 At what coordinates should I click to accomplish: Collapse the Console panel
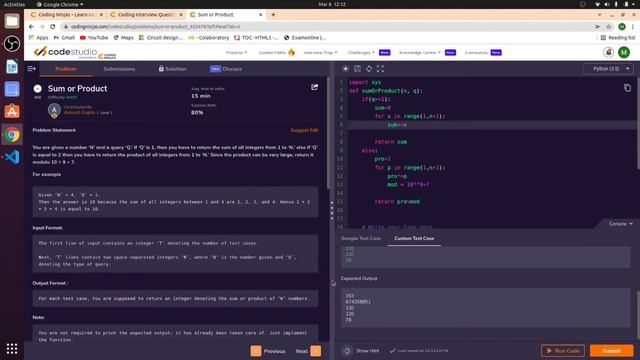(x=620, y=224)
